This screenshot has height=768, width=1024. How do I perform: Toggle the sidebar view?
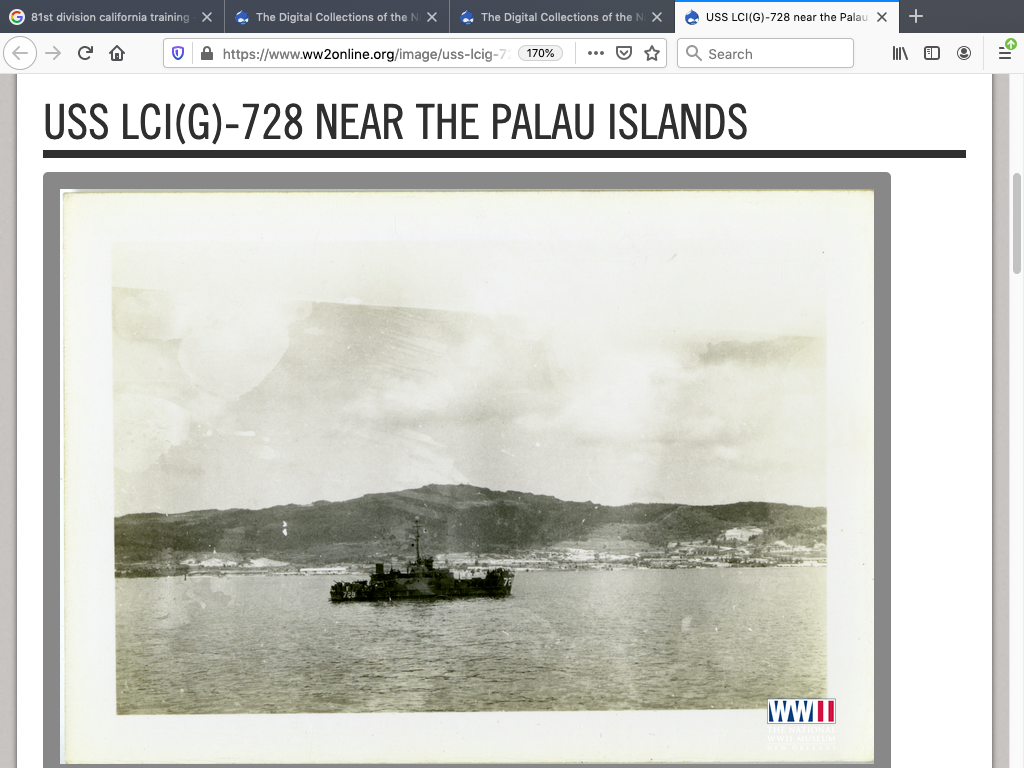tap(932, 54)
